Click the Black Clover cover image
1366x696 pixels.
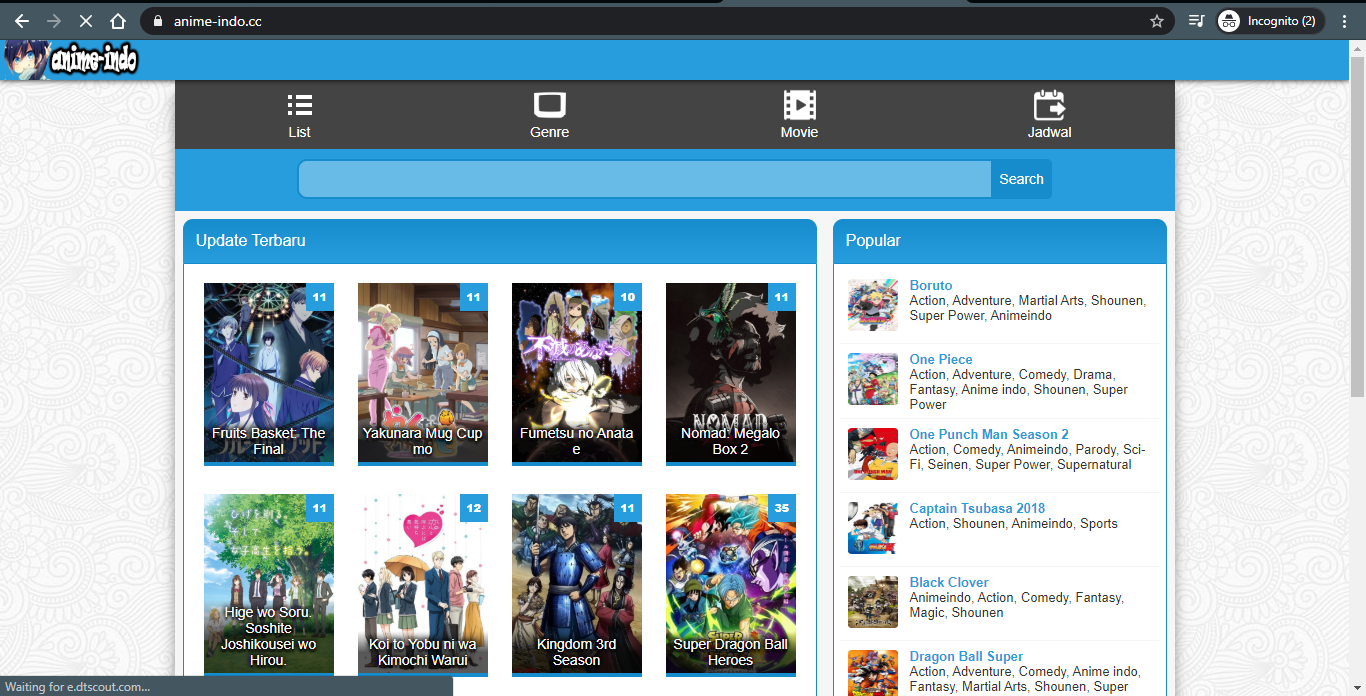873,602
